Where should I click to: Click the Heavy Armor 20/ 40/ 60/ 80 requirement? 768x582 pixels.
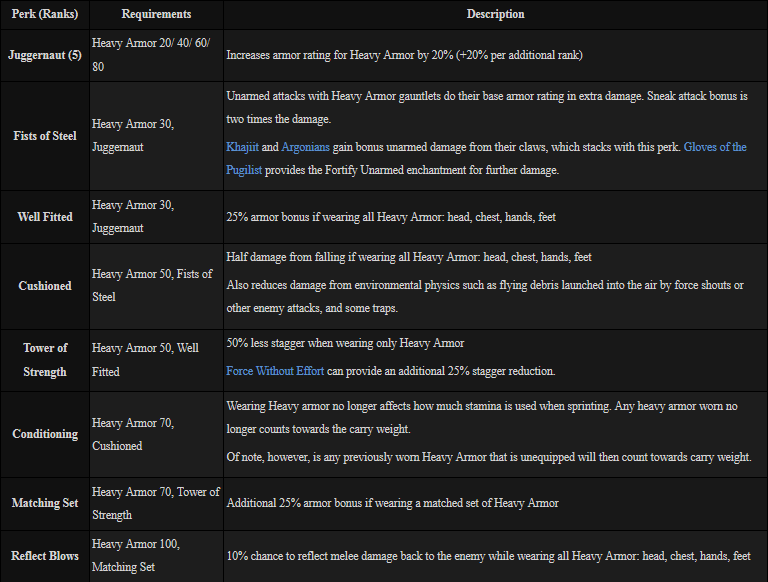[x=154, y=55]
